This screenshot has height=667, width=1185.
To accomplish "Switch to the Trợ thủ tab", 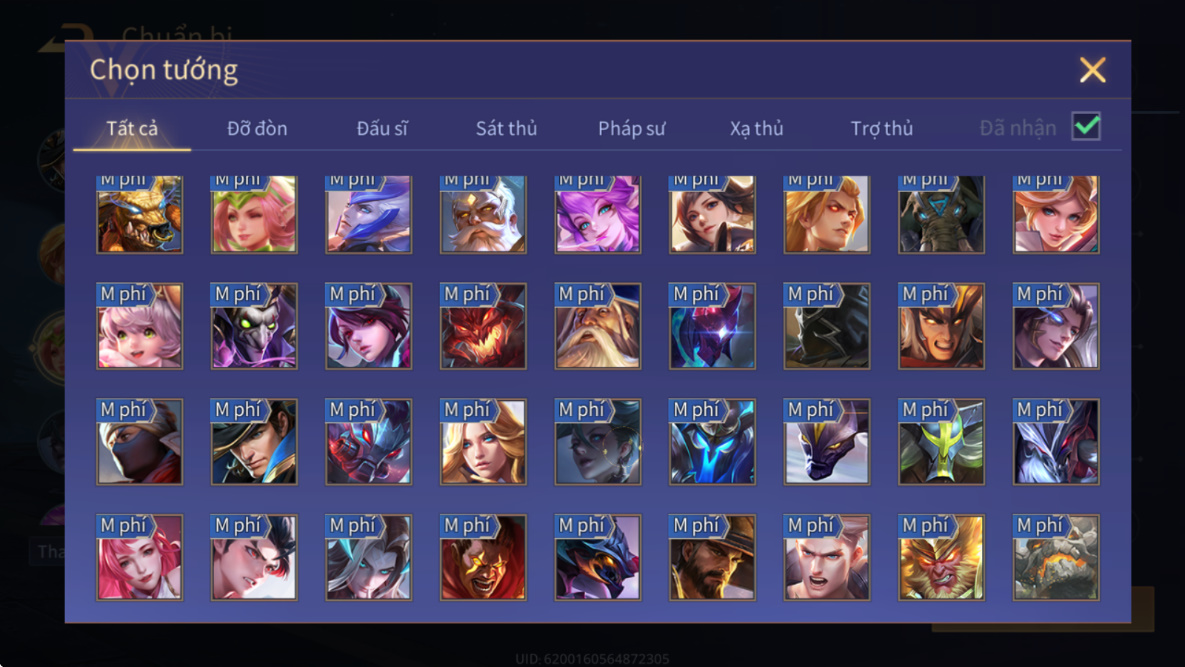I will [882, 128].
